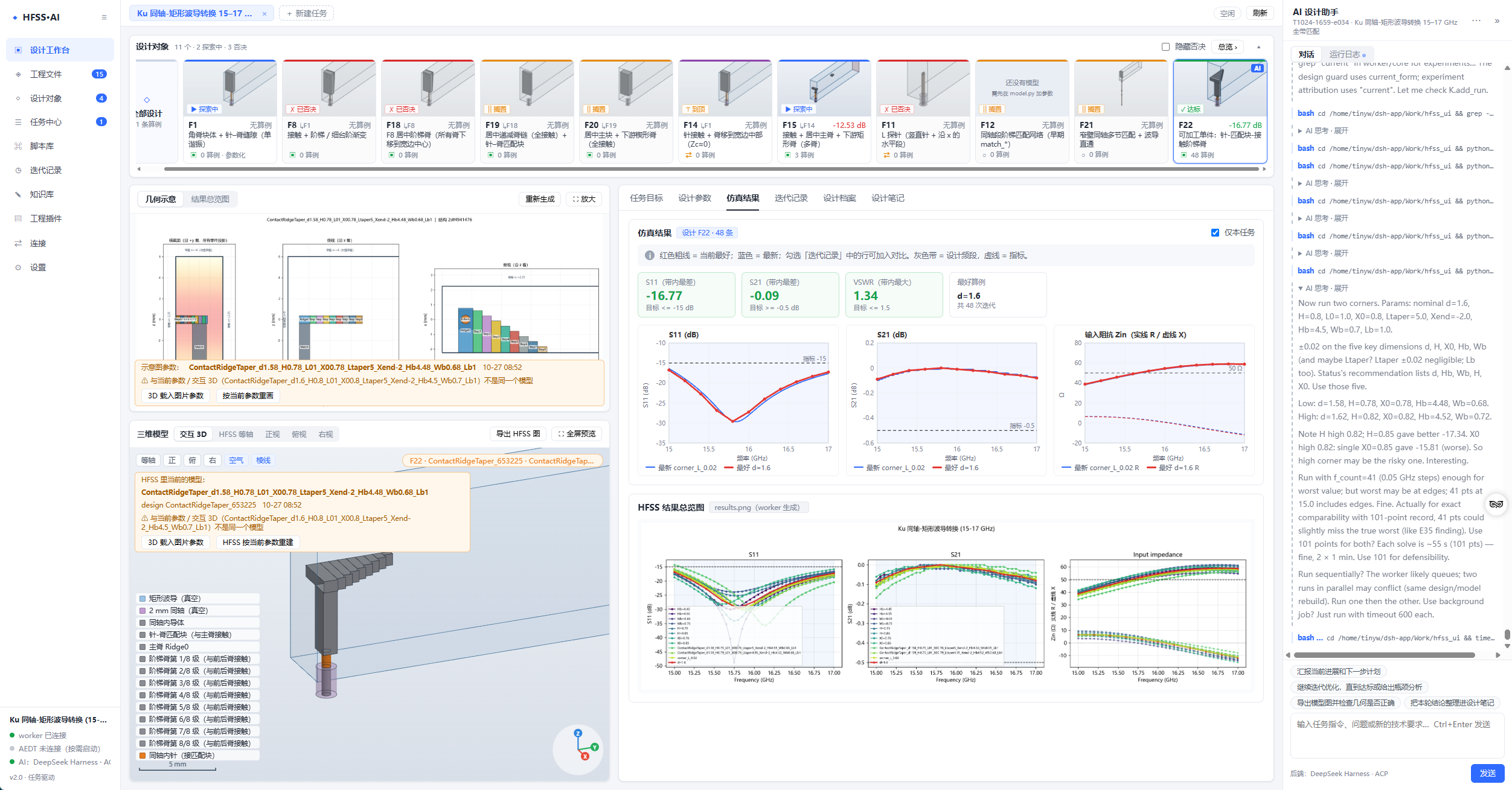Open 工程文件 in the sidebar
Viewport: 1512px width, 790px height.
pyautogui.click(x=60, y=74)
